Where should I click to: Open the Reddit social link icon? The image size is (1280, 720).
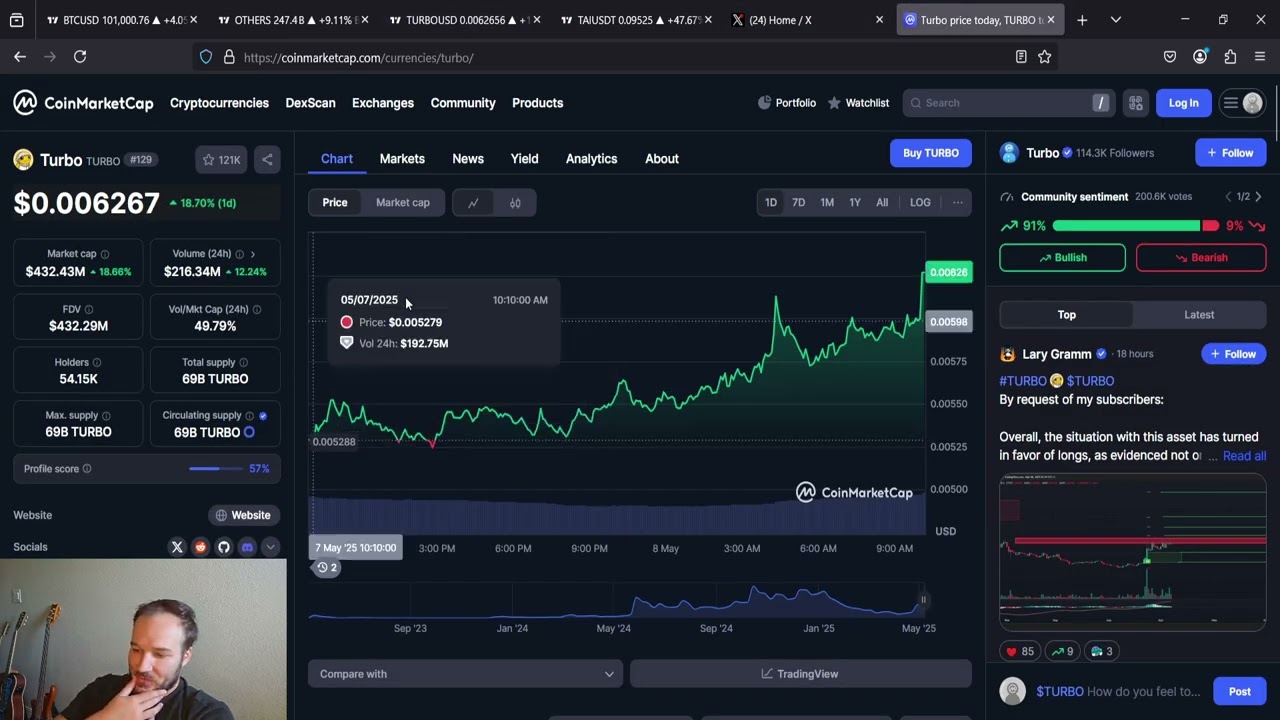pyautogui.click(x=200, y=547)
